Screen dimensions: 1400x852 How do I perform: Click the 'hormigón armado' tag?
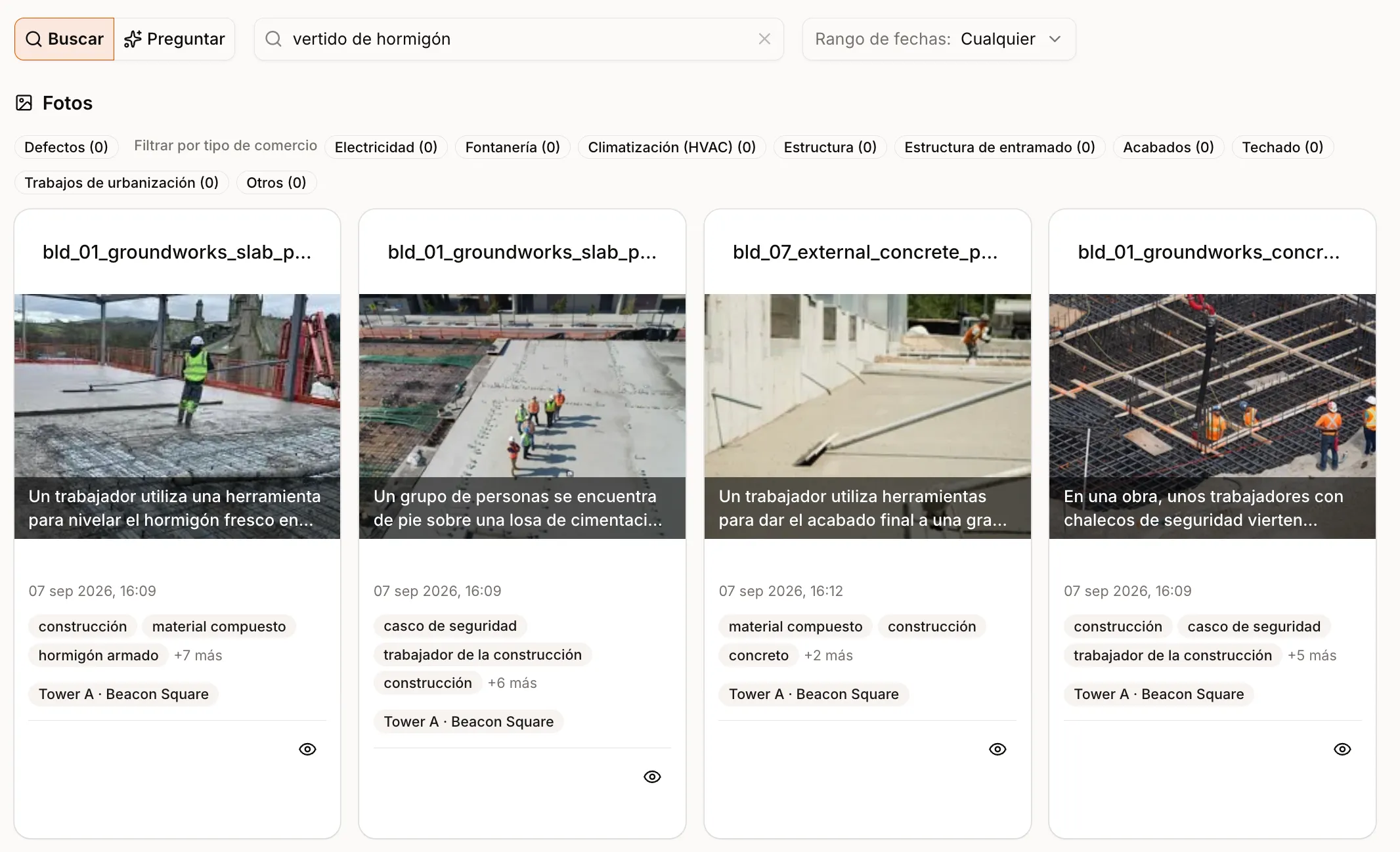(98, 655)
